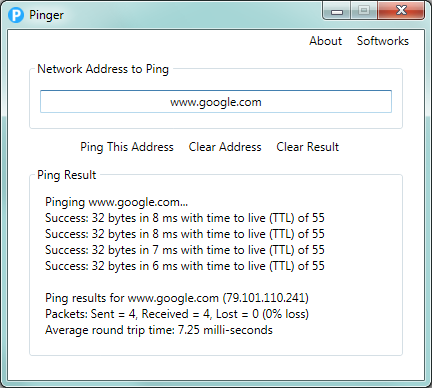Viewport: 432px width, 388px height.
Task: Click the Pinger app icon in title bar
Action: coord(16,15)
